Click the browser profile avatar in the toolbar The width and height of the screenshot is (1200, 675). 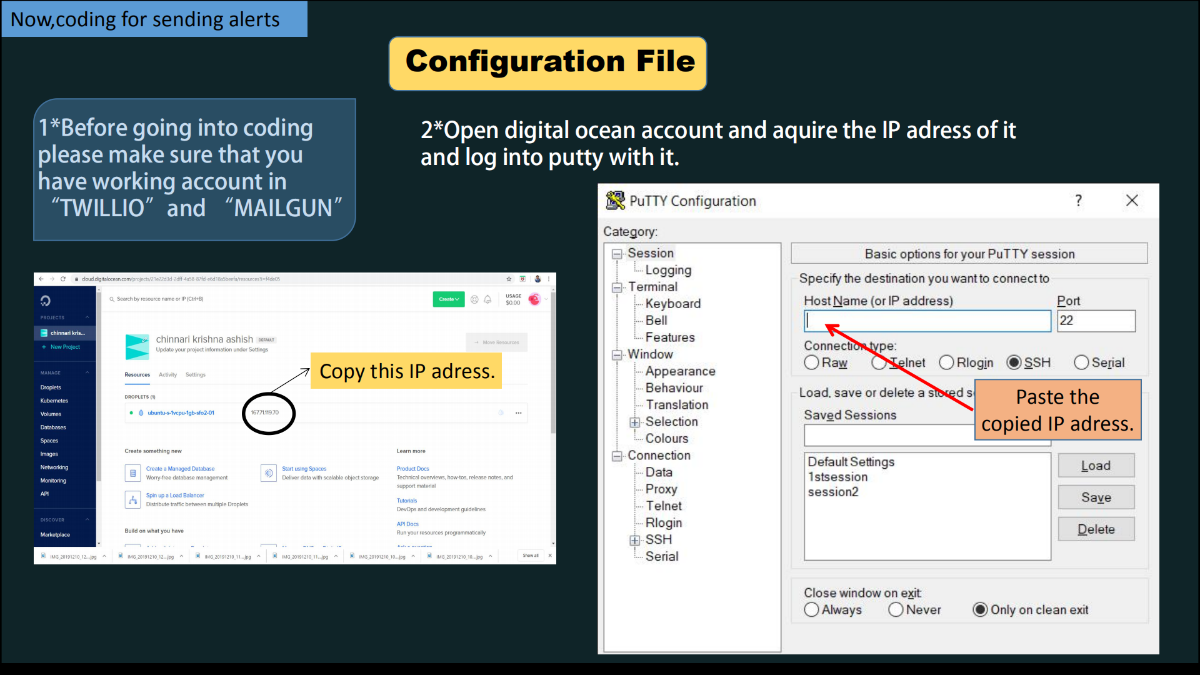(x=537, y=279)
